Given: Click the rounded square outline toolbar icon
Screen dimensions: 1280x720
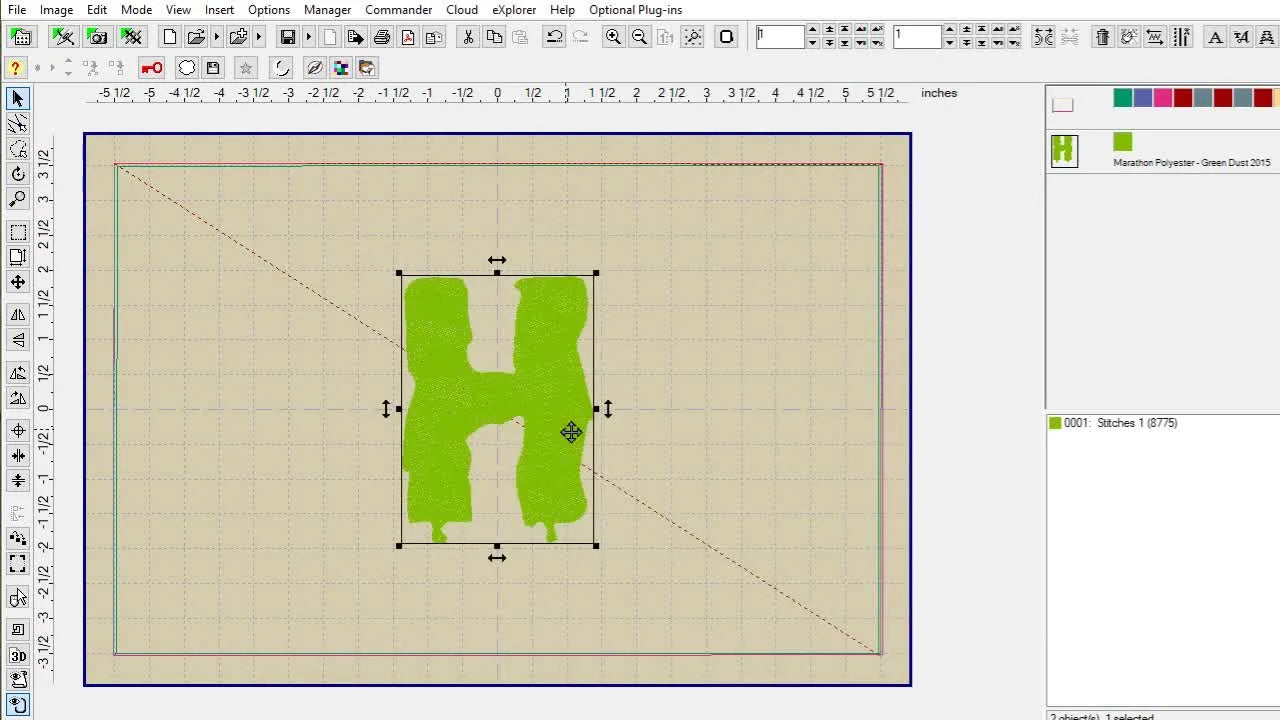Looking at the screenshot, I should click(x=727, y=37).
